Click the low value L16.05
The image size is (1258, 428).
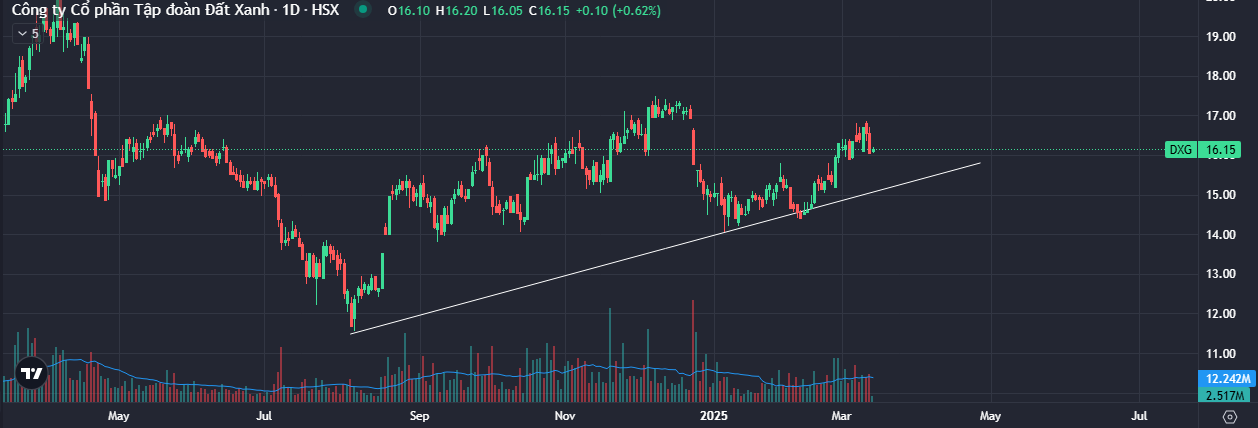502,10
